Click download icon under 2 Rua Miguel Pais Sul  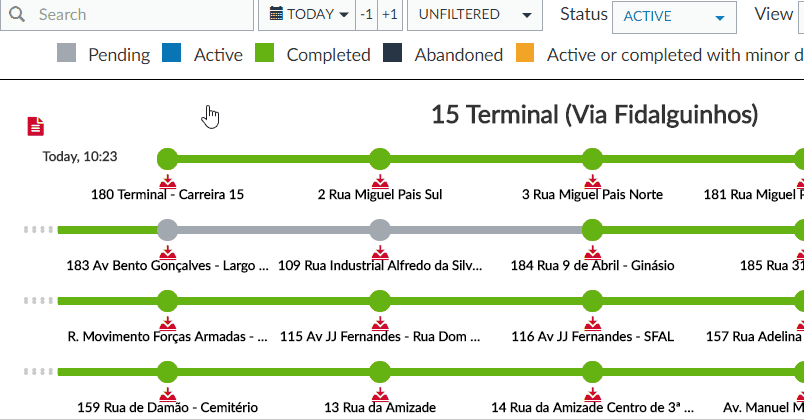coord(379,180)
